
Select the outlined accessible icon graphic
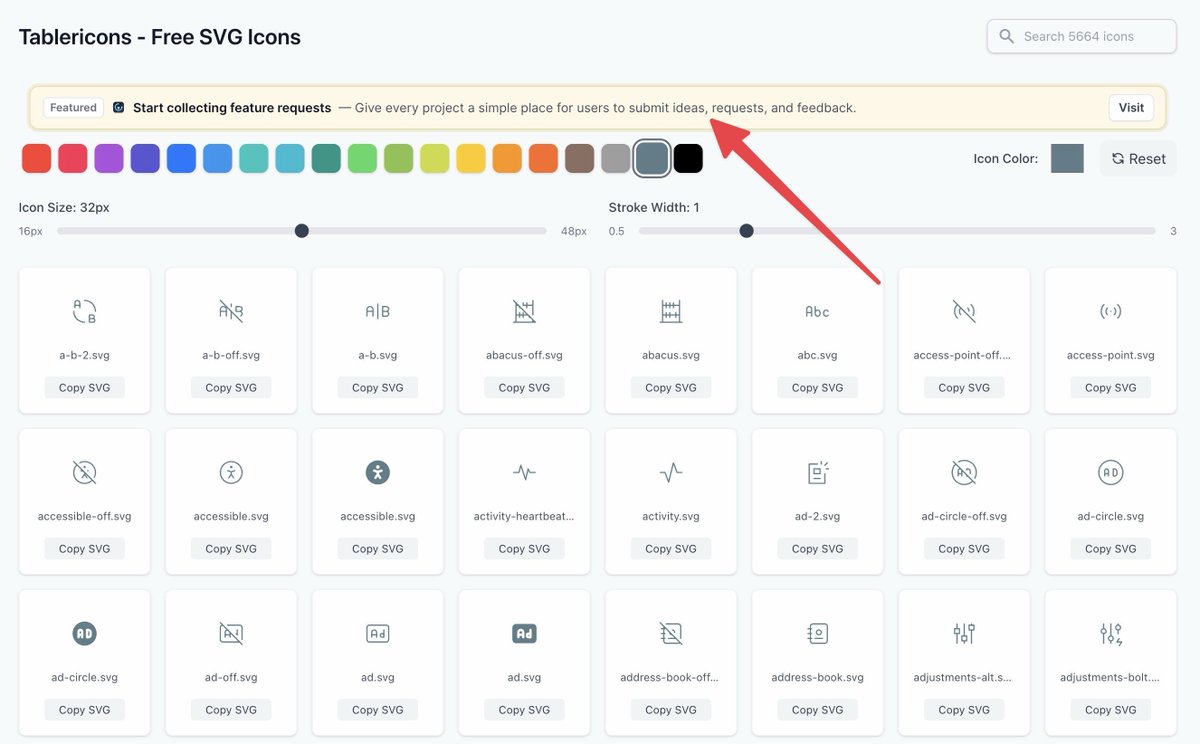click(231, 472)
